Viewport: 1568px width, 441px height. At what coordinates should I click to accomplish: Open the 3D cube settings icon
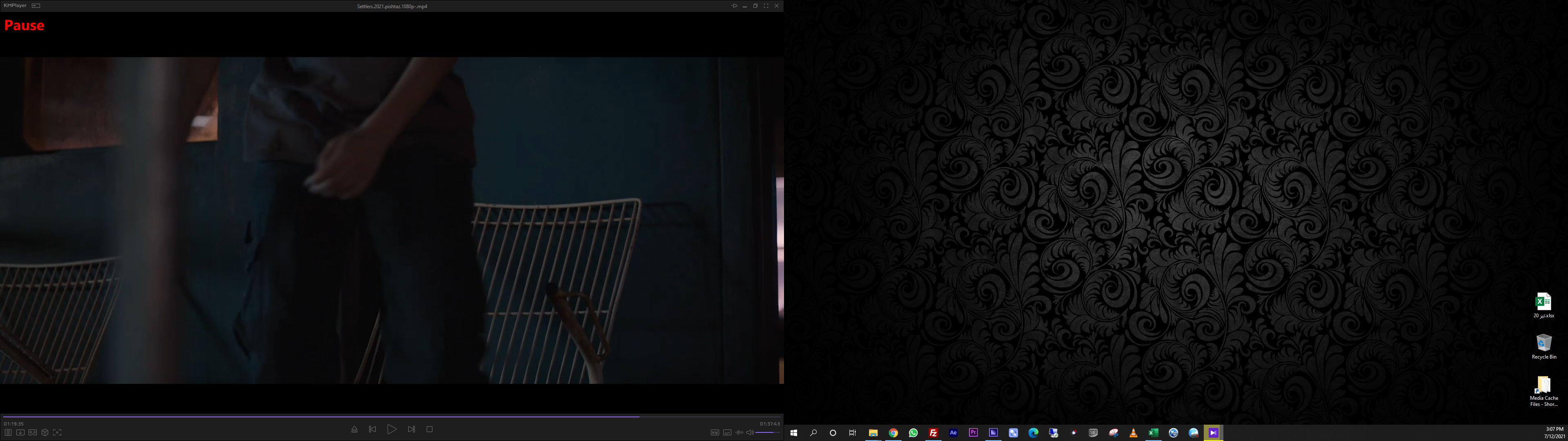pos(45,432)
